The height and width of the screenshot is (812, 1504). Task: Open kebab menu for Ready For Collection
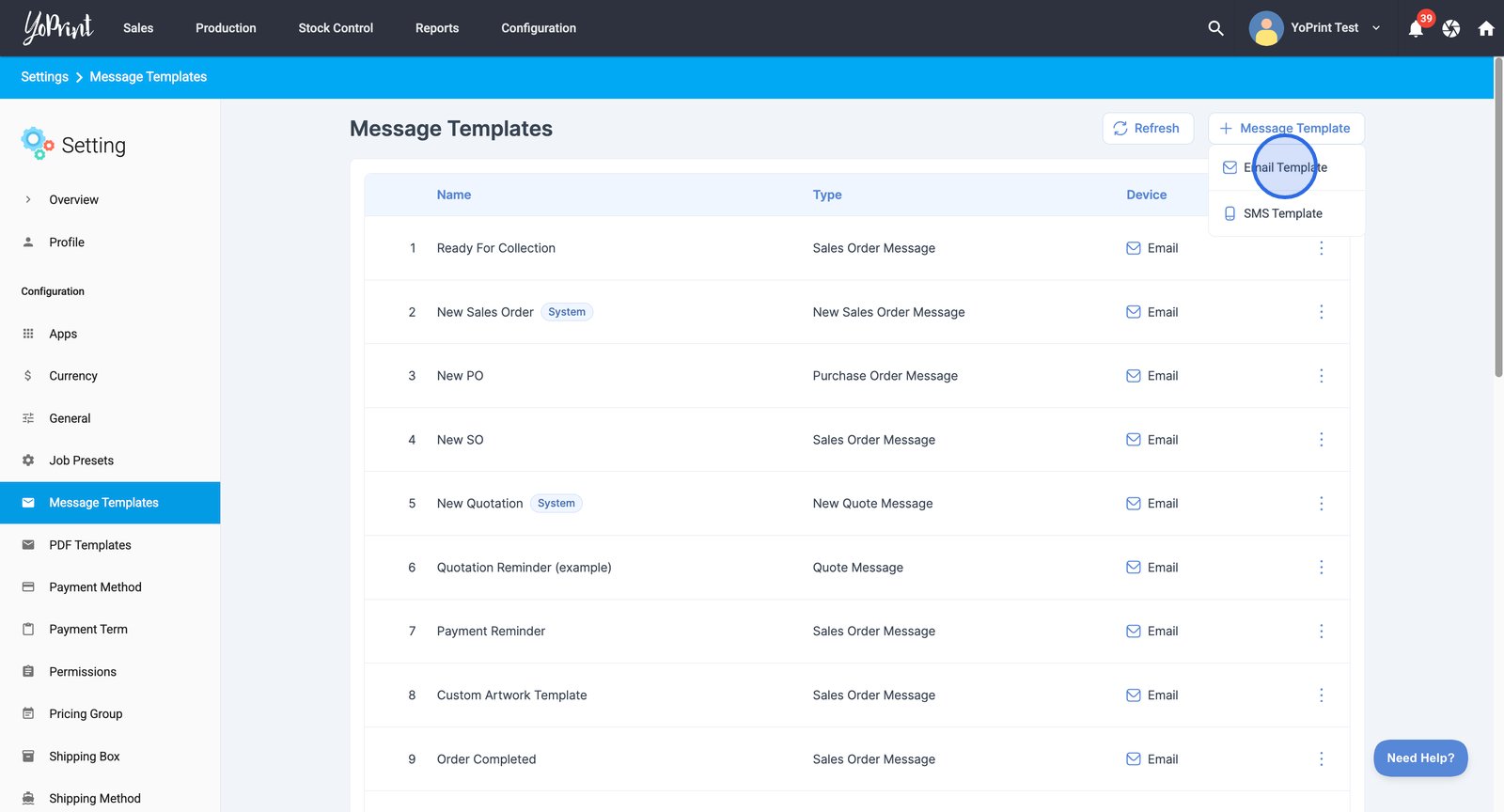[1321, 248]
